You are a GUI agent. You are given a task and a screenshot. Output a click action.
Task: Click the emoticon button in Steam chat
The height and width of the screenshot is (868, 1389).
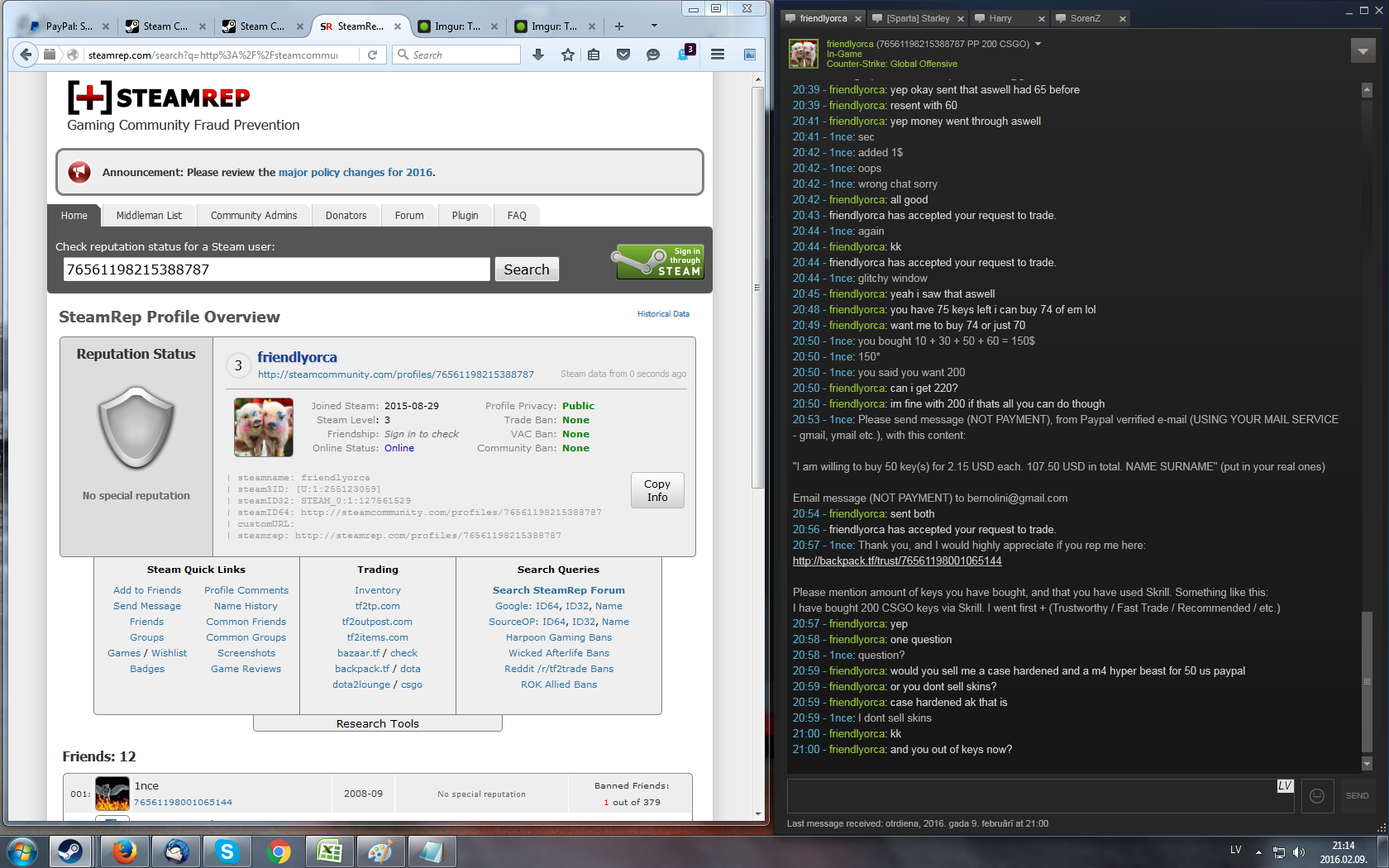tap(1317, 795)
